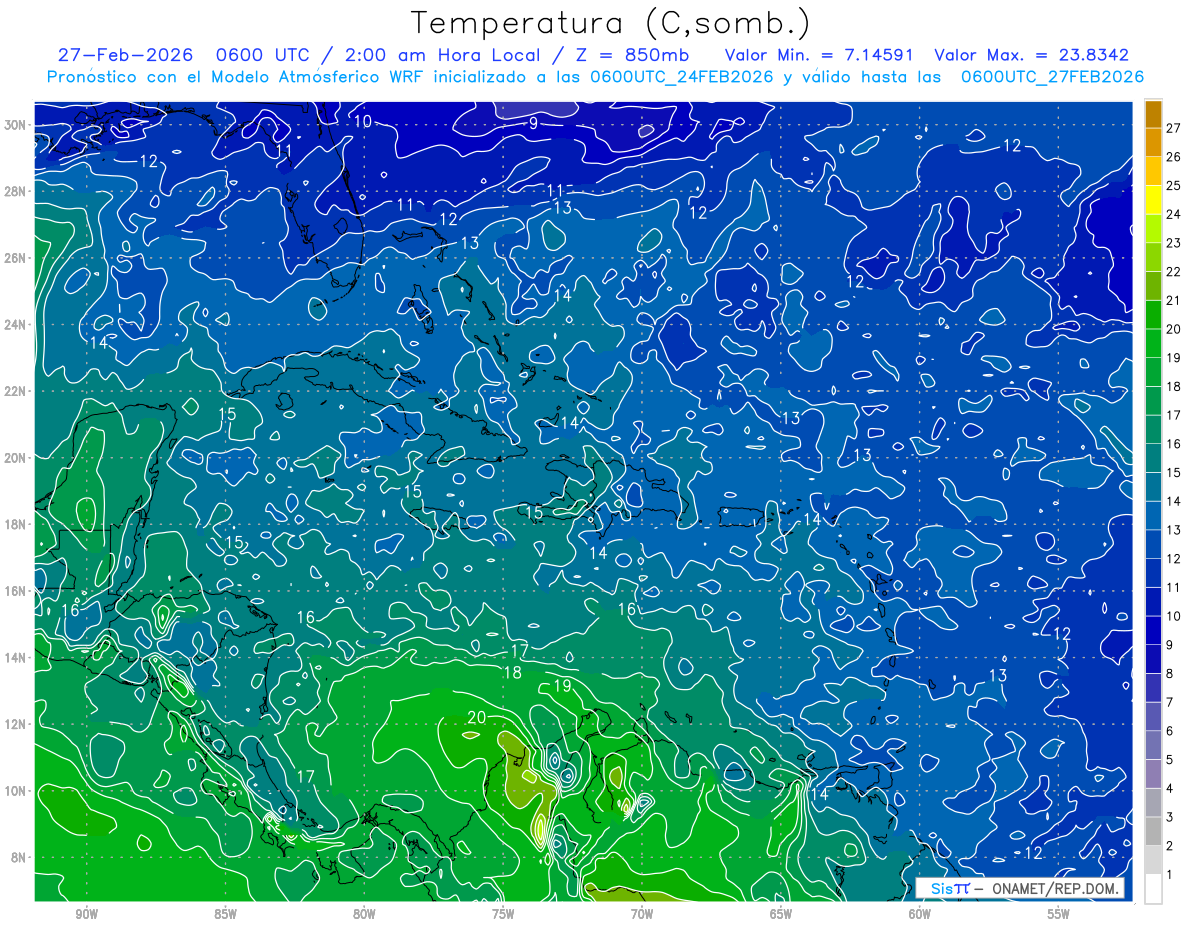Click the 12N latitude label
Image resolution: width=1200 pixels, height=927 pixels.
click(x=16, y=724)
